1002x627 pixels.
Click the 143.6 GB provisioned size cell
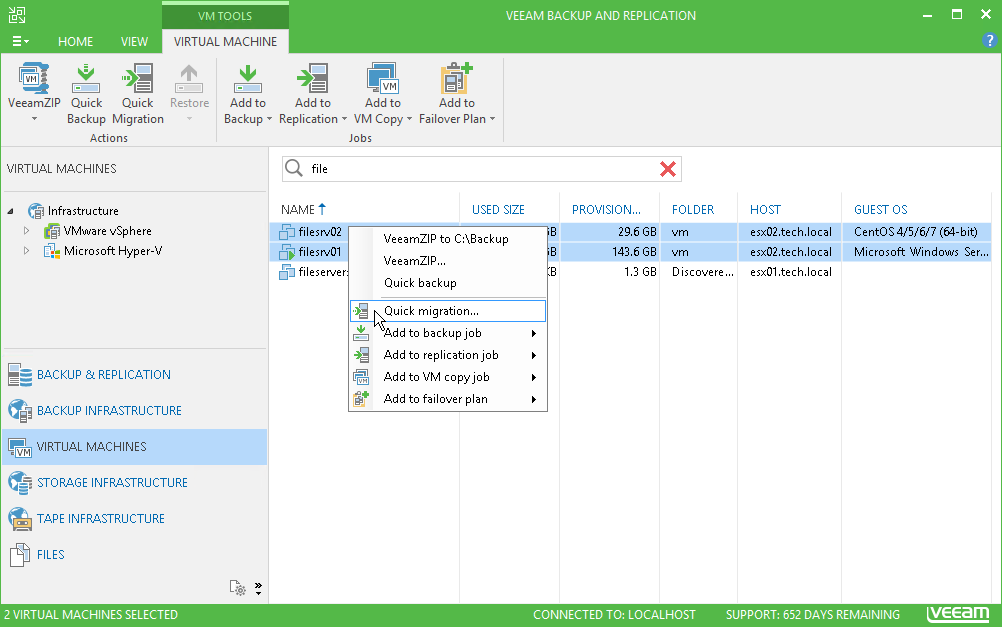(x=634, y=252)
